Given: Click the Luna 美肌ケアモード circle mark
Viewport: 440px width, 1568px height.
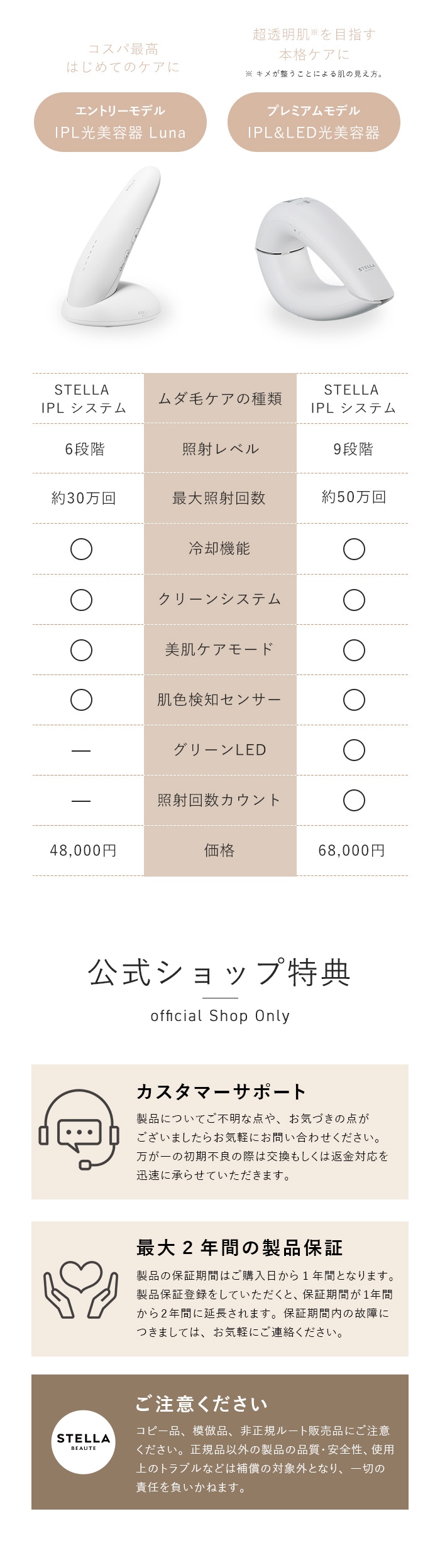Looking at the screenshot, I should point(81,650).
